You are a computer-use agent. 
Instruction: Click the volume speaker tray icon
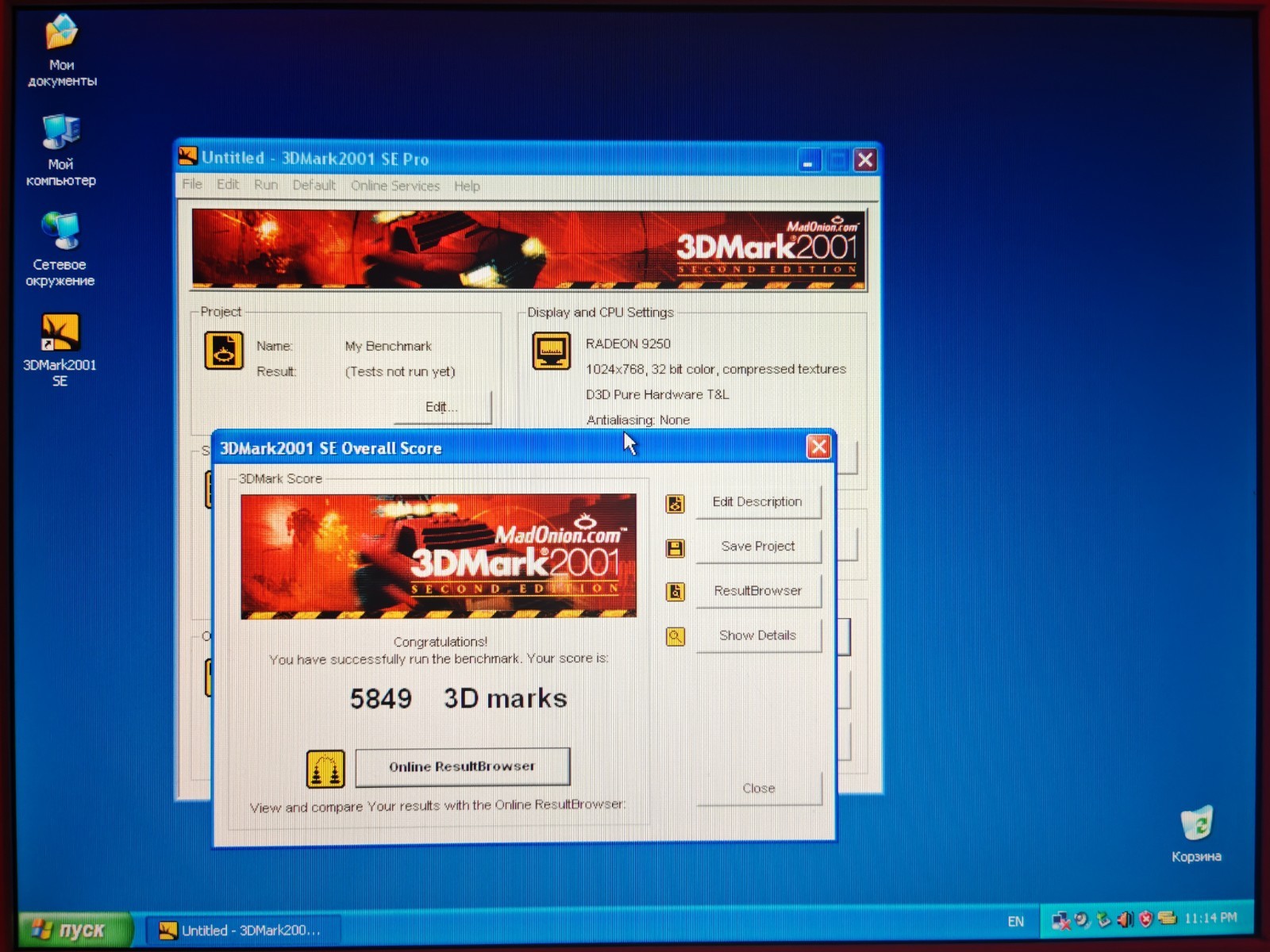[x=1125, y=919]
